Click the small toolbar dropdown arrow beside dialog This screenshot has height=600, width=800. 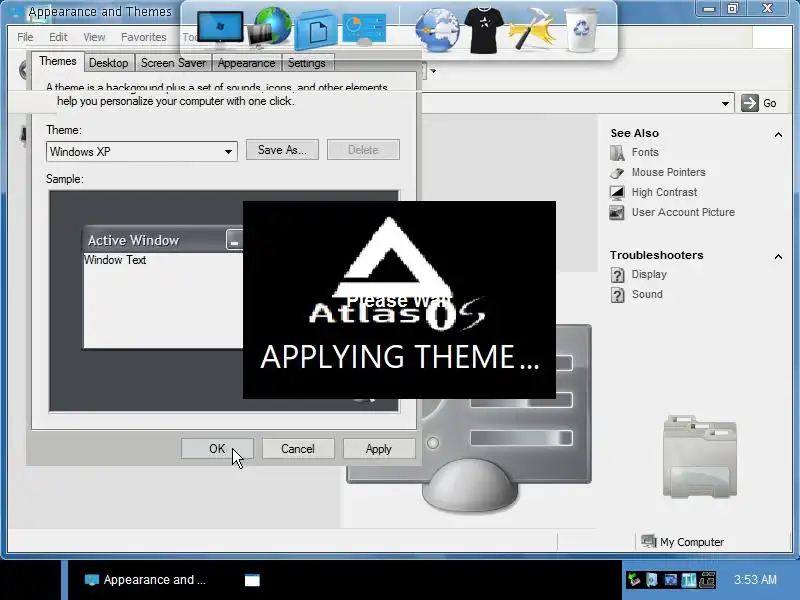coord(433,71)
